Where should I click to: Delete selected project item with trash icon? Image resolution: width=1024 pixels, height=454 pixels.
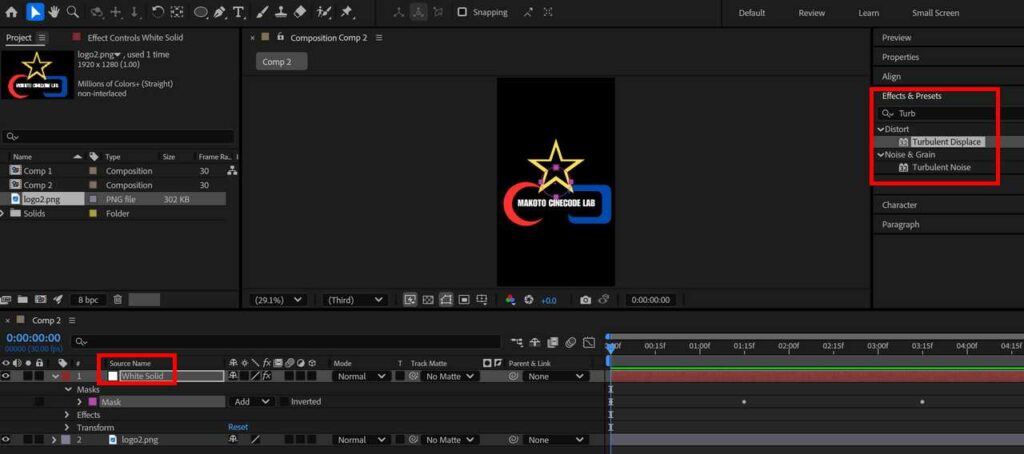tap(118, 300)
